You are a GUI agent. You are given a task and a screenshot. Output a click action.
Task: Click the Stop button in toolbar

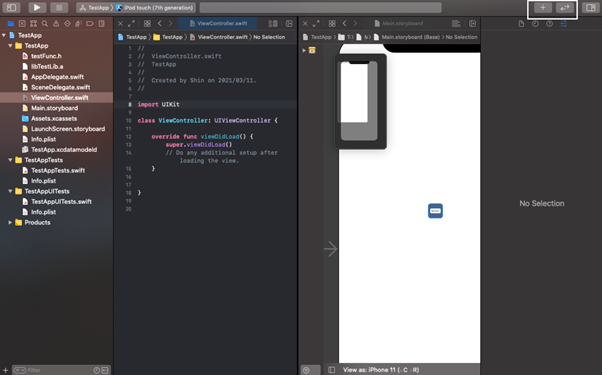click(x=59, y=8)
